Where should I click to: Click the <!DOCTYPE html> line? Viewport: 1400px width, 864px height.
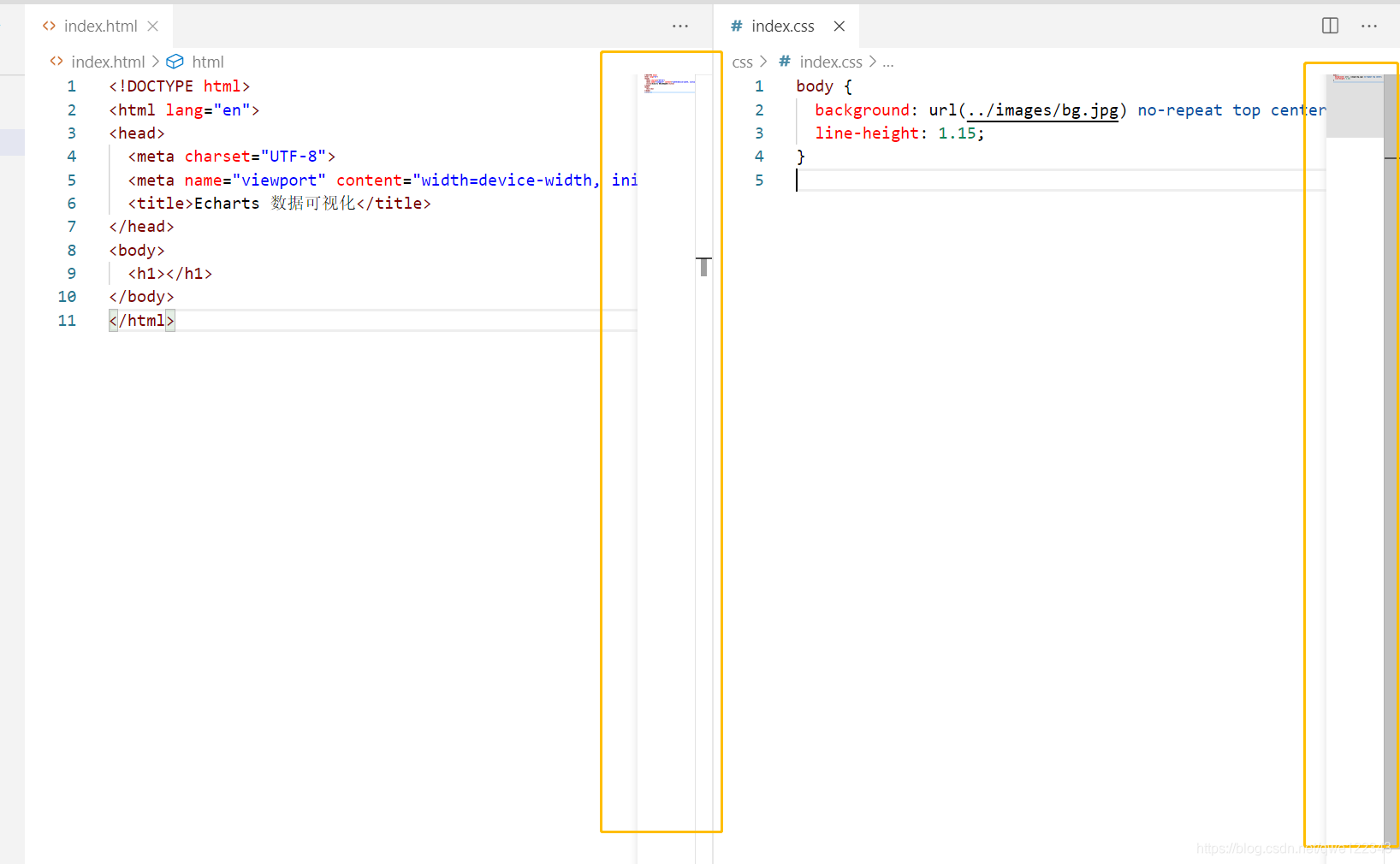[x=179, y=86]
